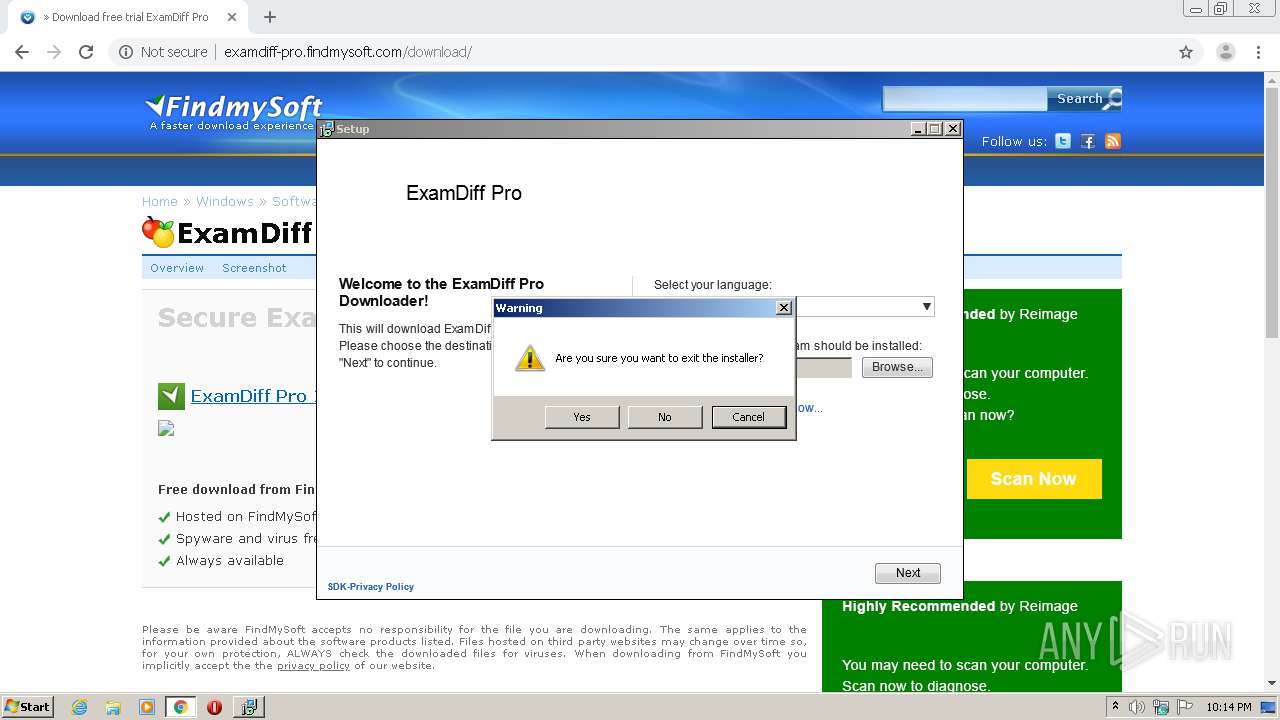Click the taskbar clock 10:14 PM
Image resolution: width=1280 pixels, height=720 pixels.
point(1228,707)
